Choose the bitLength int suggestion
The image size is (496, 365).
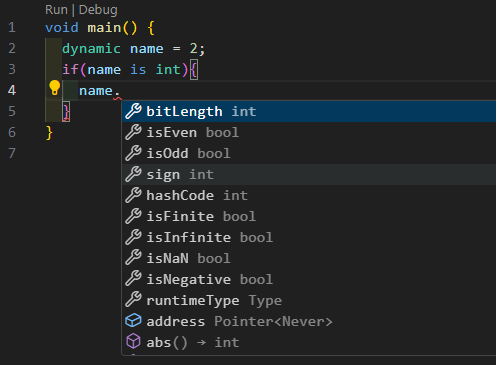pos(309,111)
